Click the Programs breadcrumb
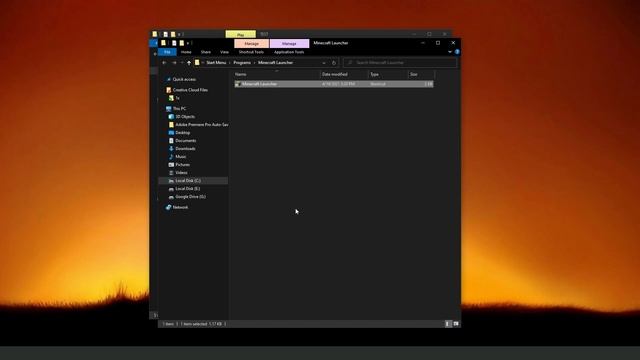 242,63
